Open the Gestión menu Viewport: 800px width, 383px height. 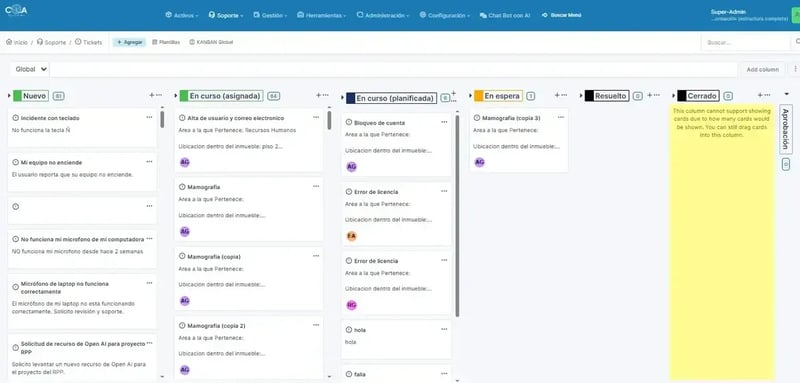click(270, 16)
